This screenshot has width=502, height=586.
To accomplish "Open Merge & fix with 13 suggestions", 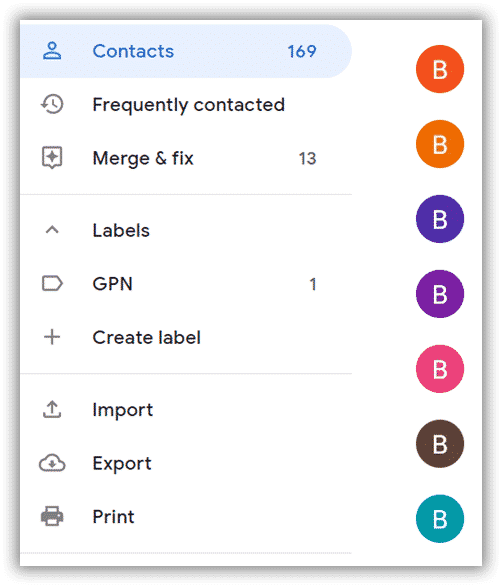I will [x=186, y=158].
